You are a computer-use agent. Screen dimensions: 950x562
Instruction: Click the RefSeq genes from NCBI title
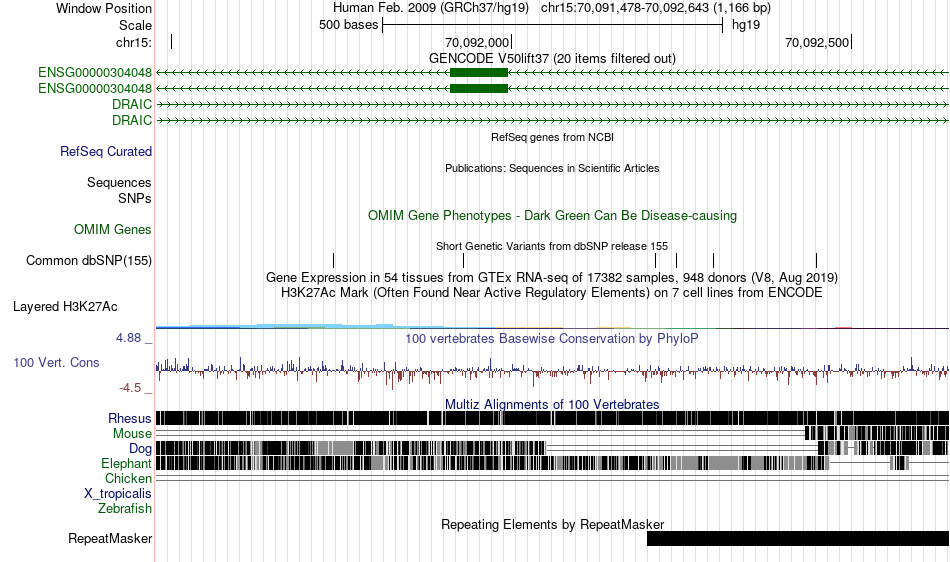(552, 137)
